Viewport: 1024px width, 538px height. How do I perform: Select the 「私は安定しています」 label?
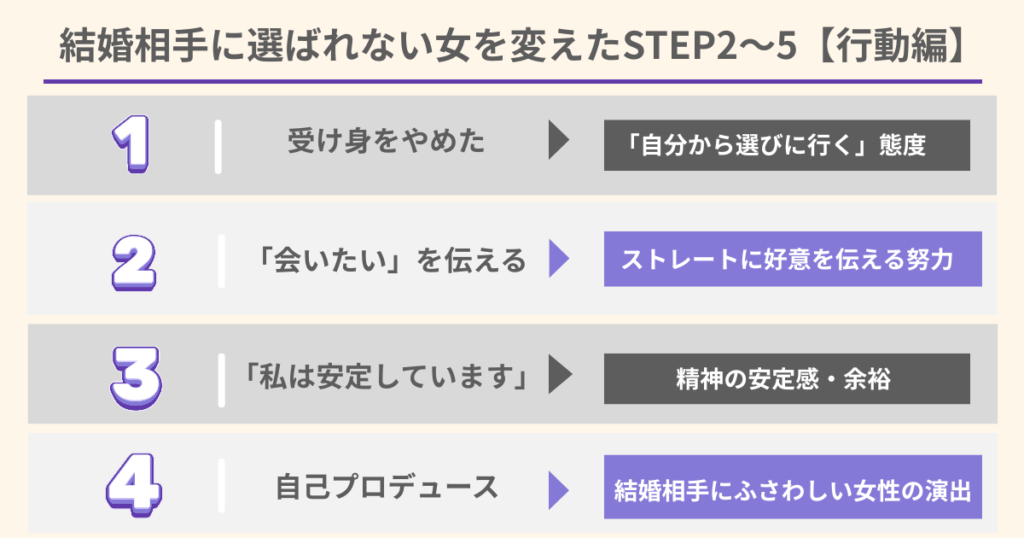pyautogui.click(x=386, y=377)
